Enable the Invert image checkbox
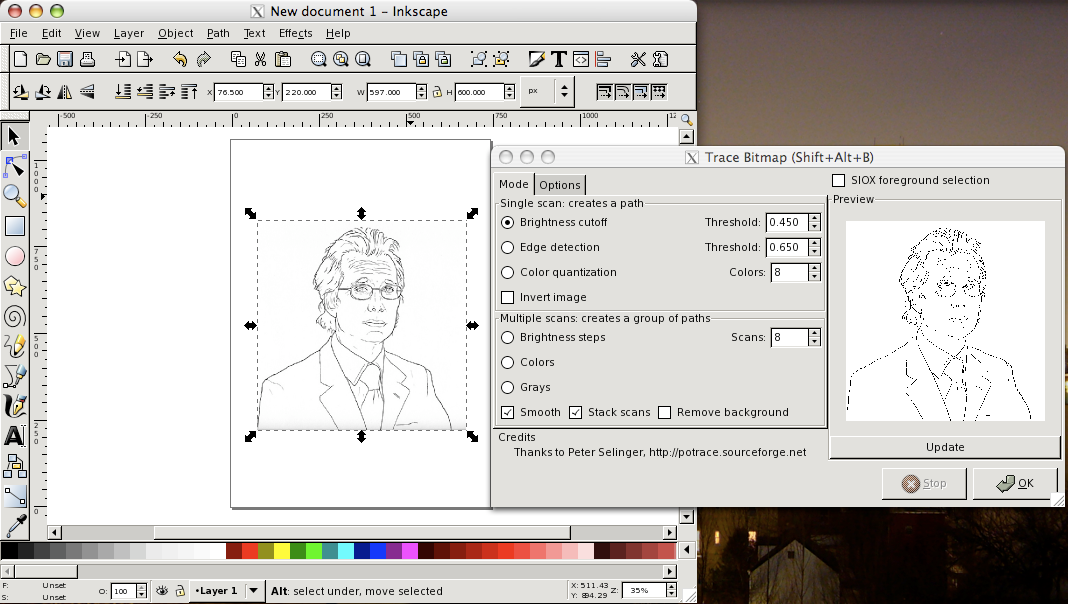The image size is (1068, 604). tap(507, 296)
